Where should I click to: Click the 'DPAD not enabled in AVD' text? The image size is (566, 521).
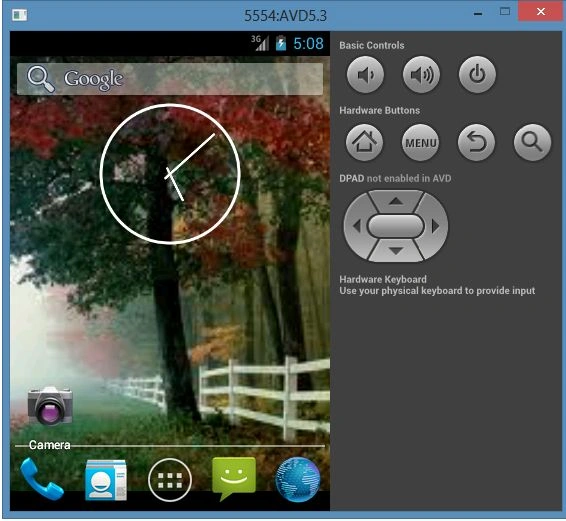coord(395,178)
